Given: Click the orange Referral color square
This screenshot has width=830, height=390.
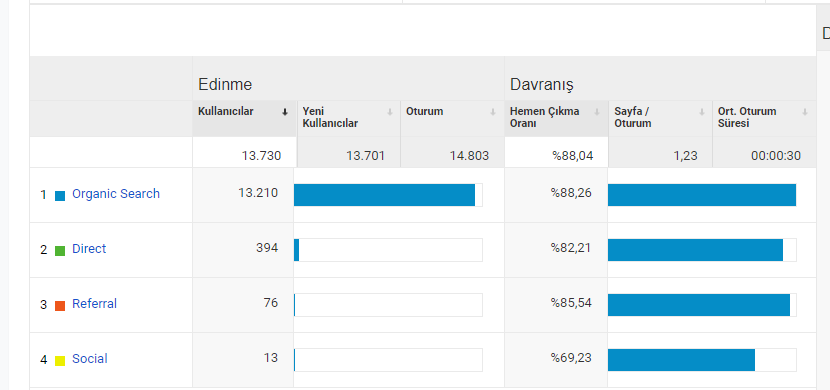Looking at the screenshot, I should [60, 306].
